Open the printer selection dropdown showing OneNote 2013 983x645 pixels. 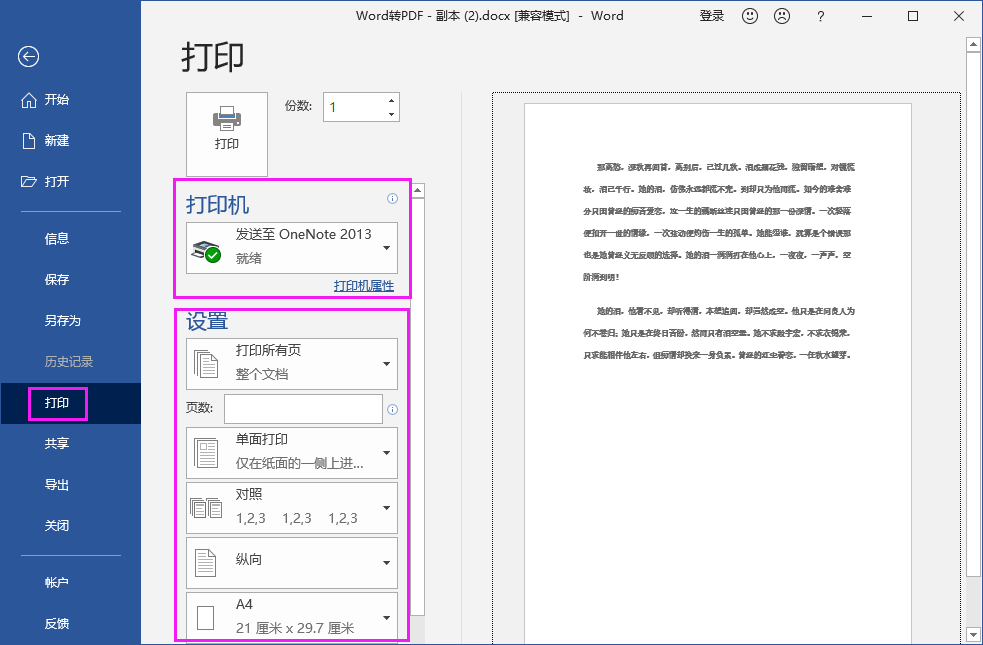(x=290, y=248)
